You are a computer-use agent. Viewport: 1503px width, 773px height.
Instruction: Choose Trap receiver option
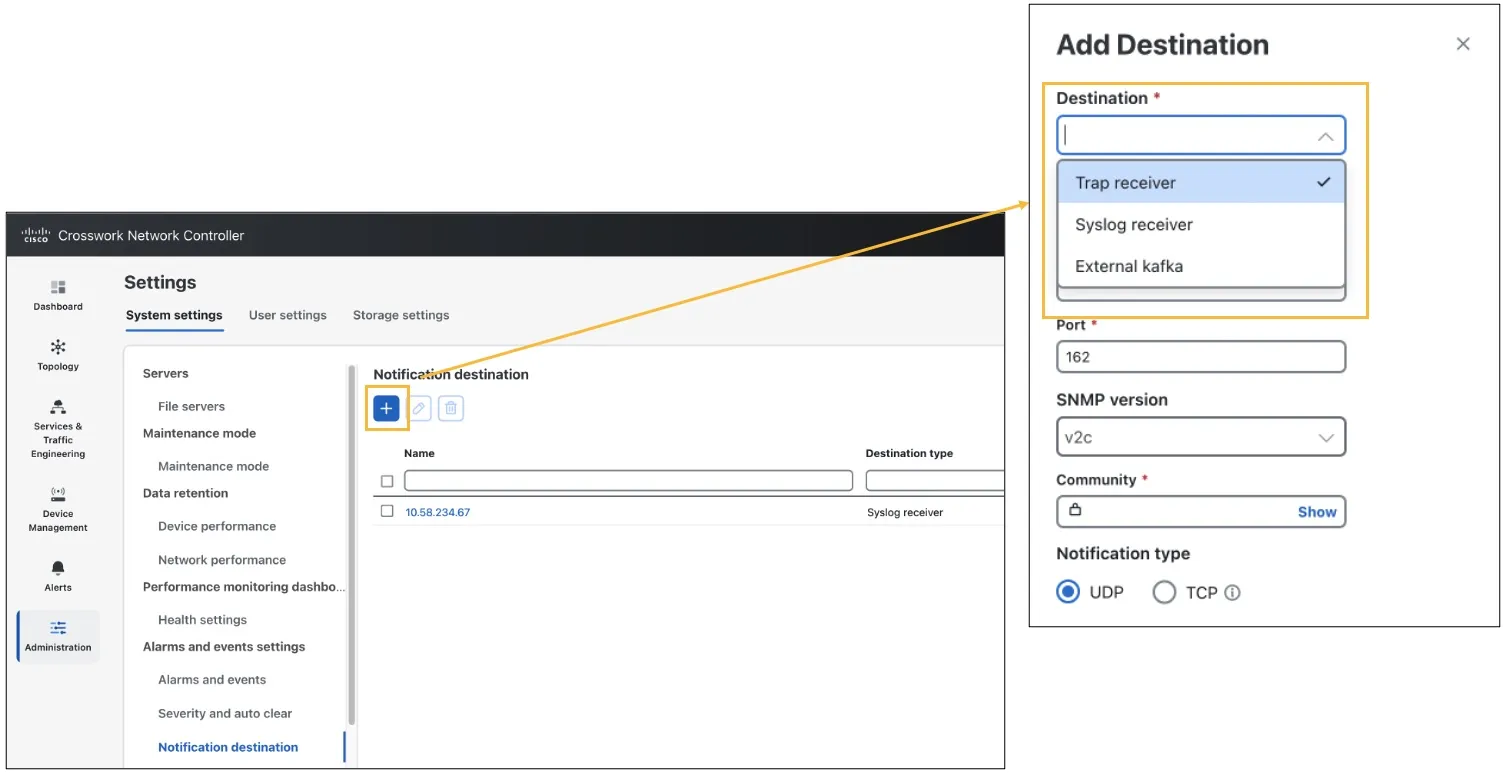[x=1201, y=183]
